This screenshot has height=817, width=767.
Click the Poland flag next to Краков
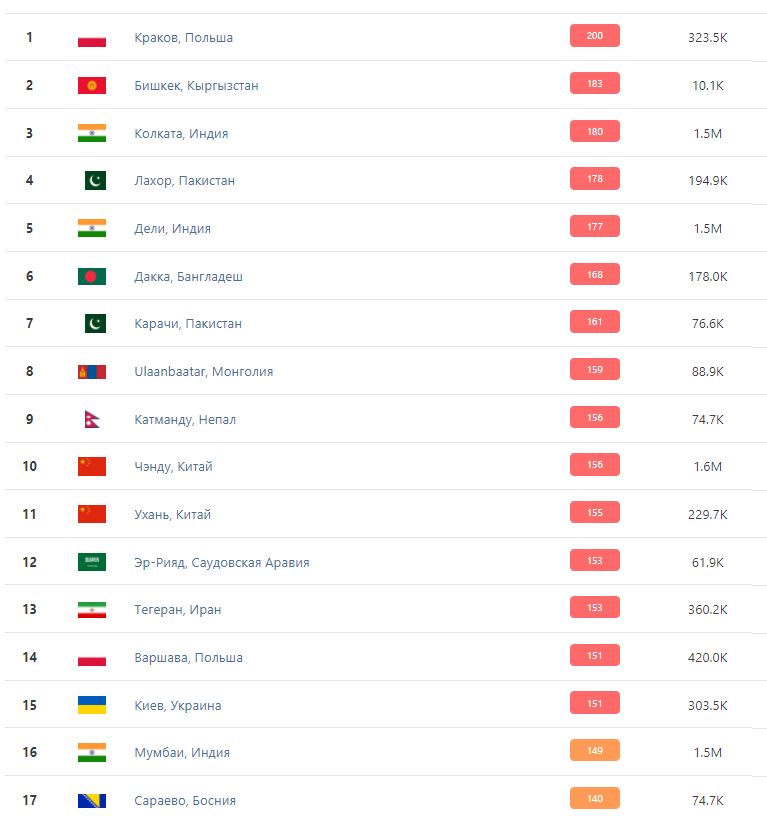coord(92,38)
